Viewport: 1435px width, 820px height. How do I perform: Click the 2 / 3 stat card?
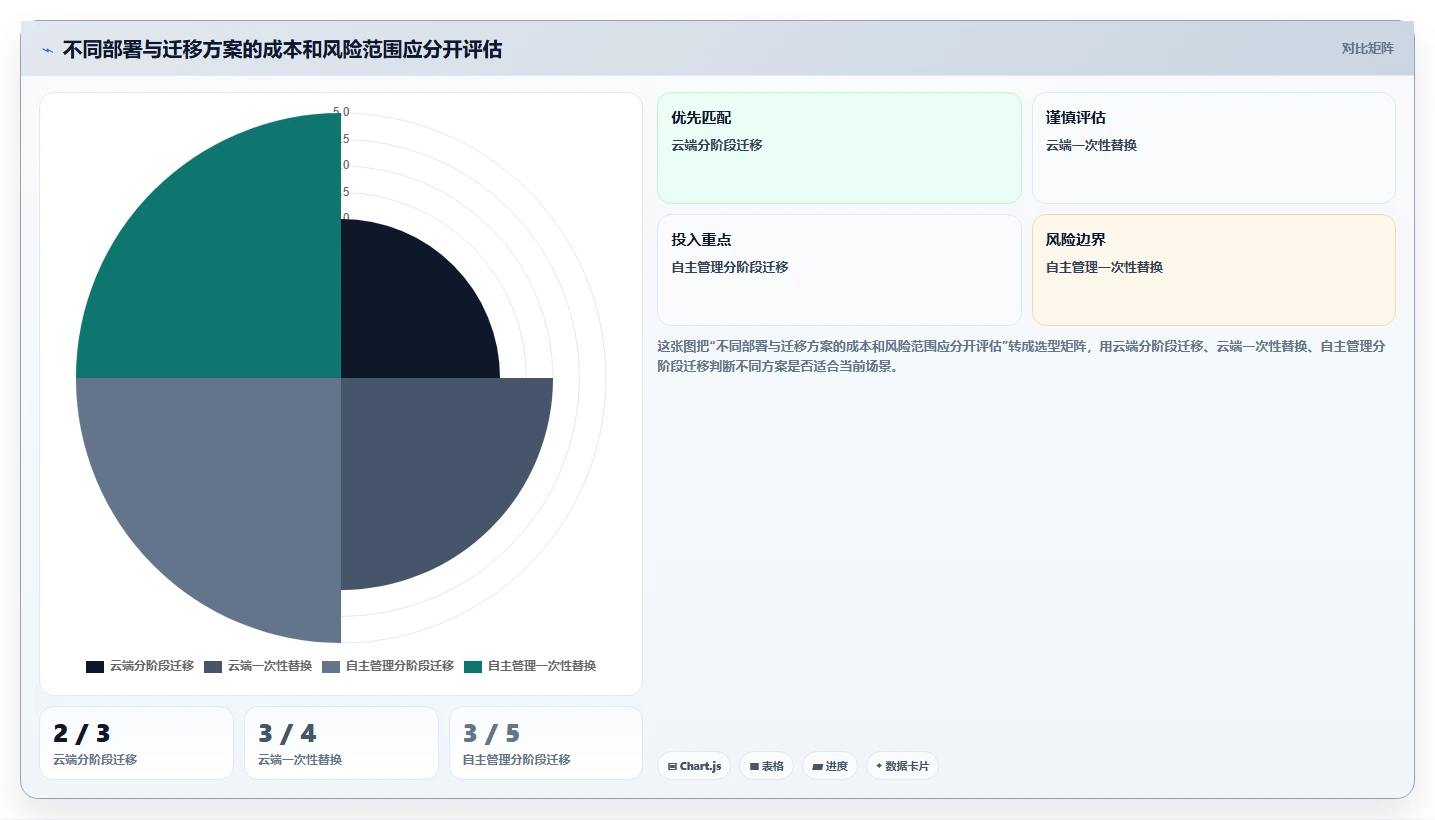click(136, 743)
